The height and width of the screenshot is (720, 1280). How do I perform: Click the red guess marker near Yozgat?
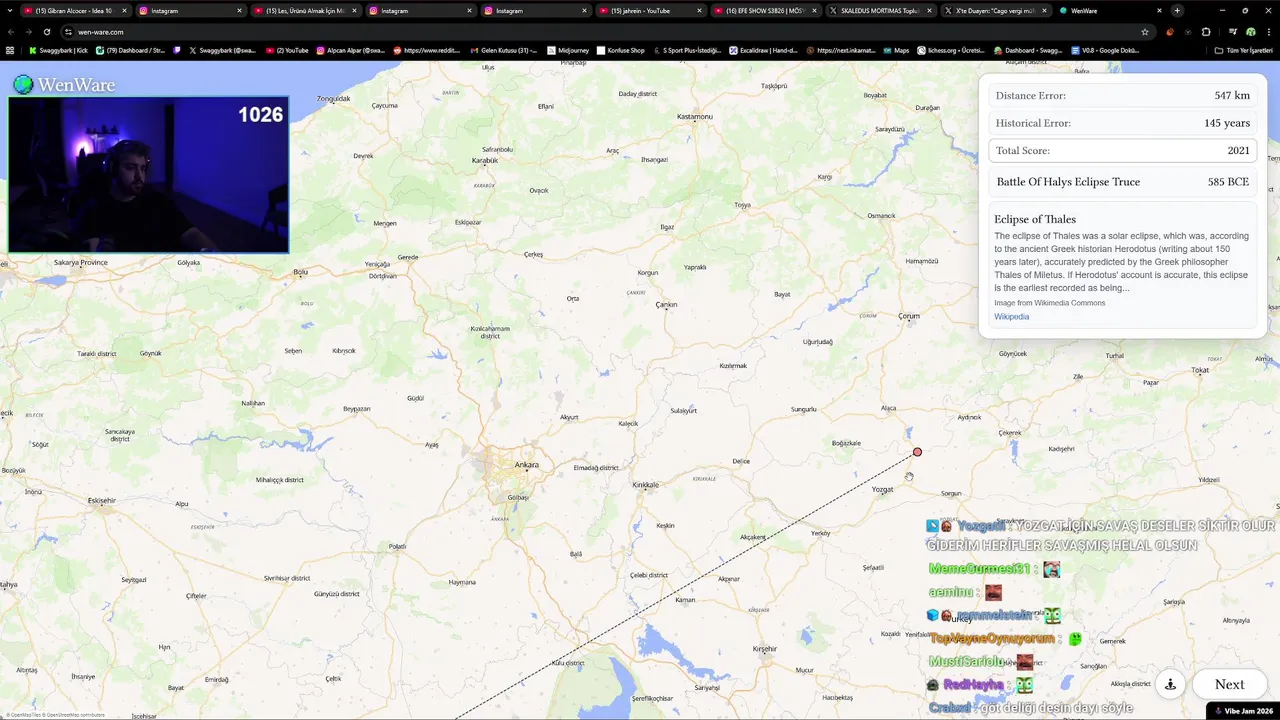(917, 452)
